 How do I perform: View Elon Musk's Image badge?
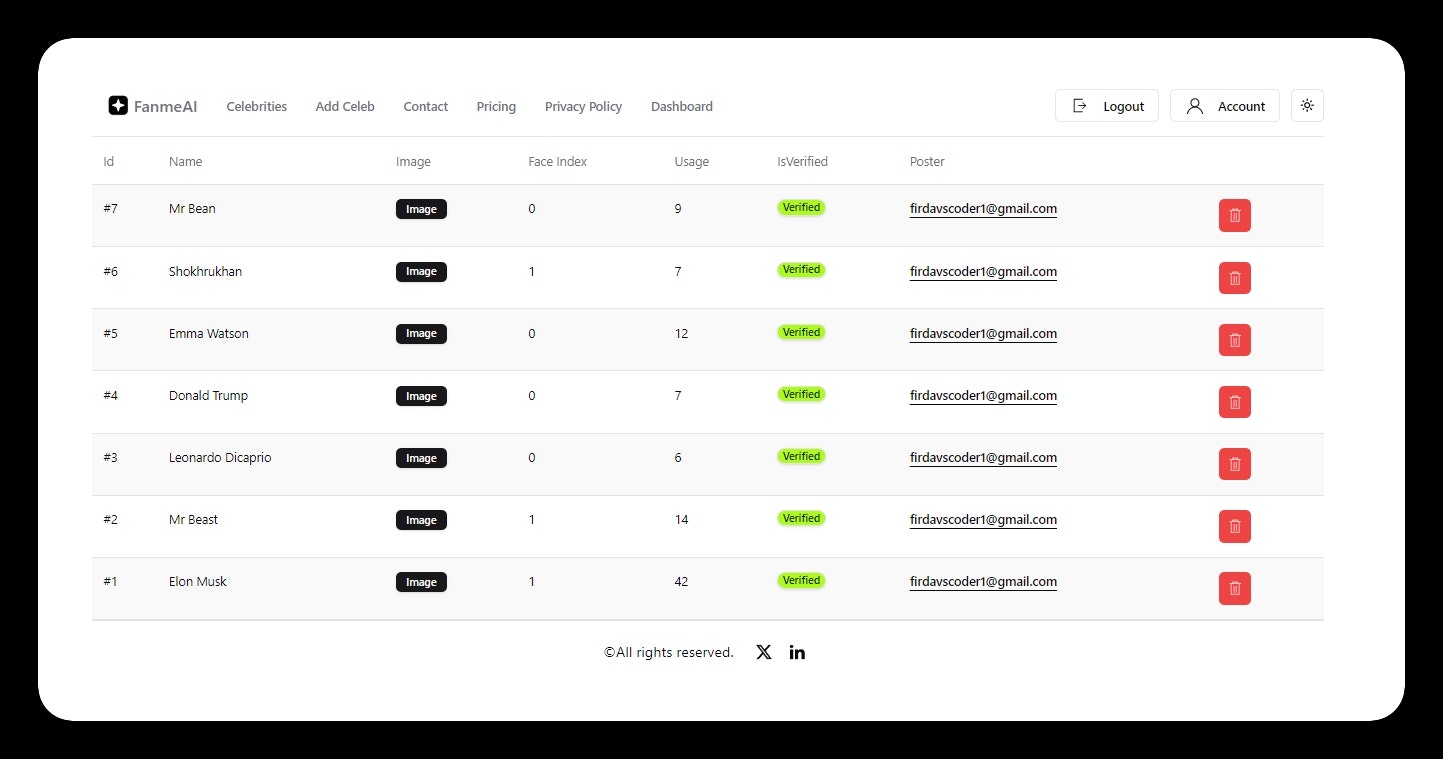tap(421, 582)
